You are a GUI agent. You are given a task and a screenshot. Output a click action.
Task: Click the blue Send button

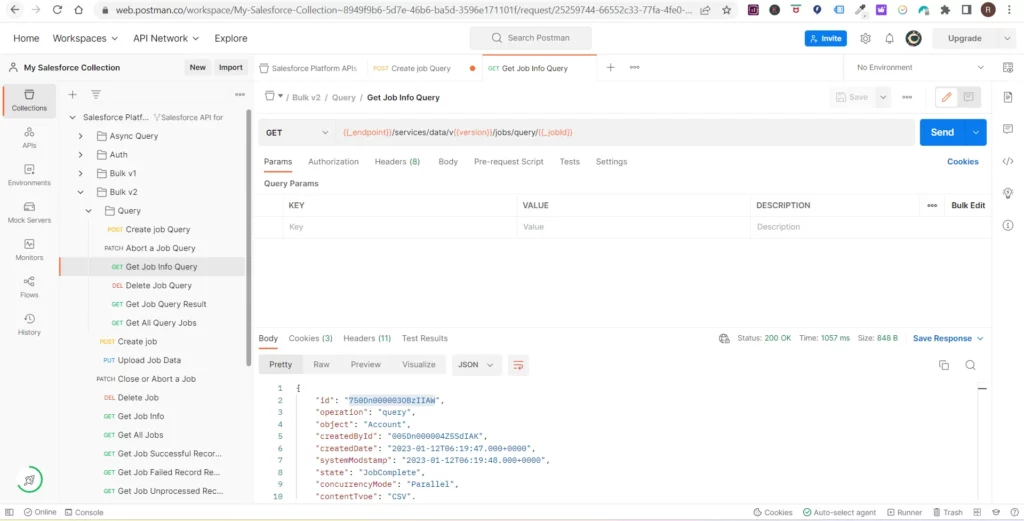942,133
